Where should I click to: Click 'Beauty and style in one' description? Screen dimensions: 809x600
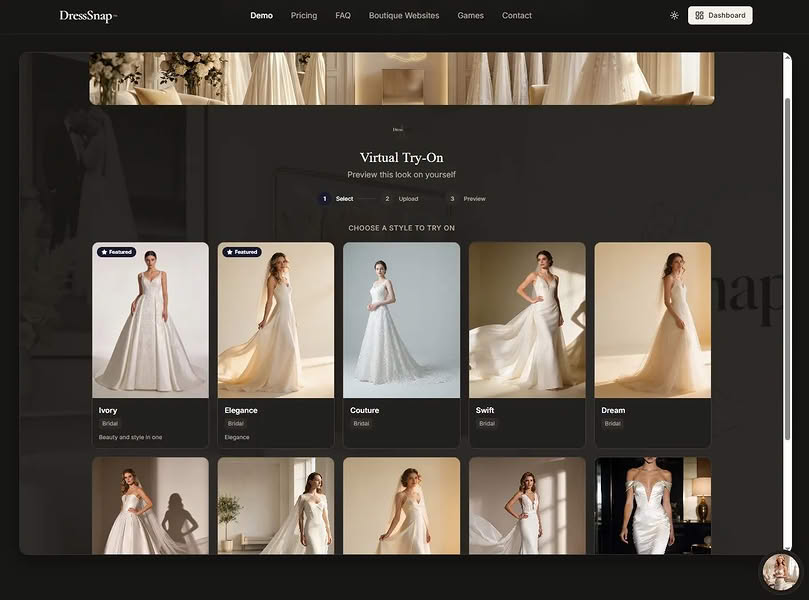[131, 437]
